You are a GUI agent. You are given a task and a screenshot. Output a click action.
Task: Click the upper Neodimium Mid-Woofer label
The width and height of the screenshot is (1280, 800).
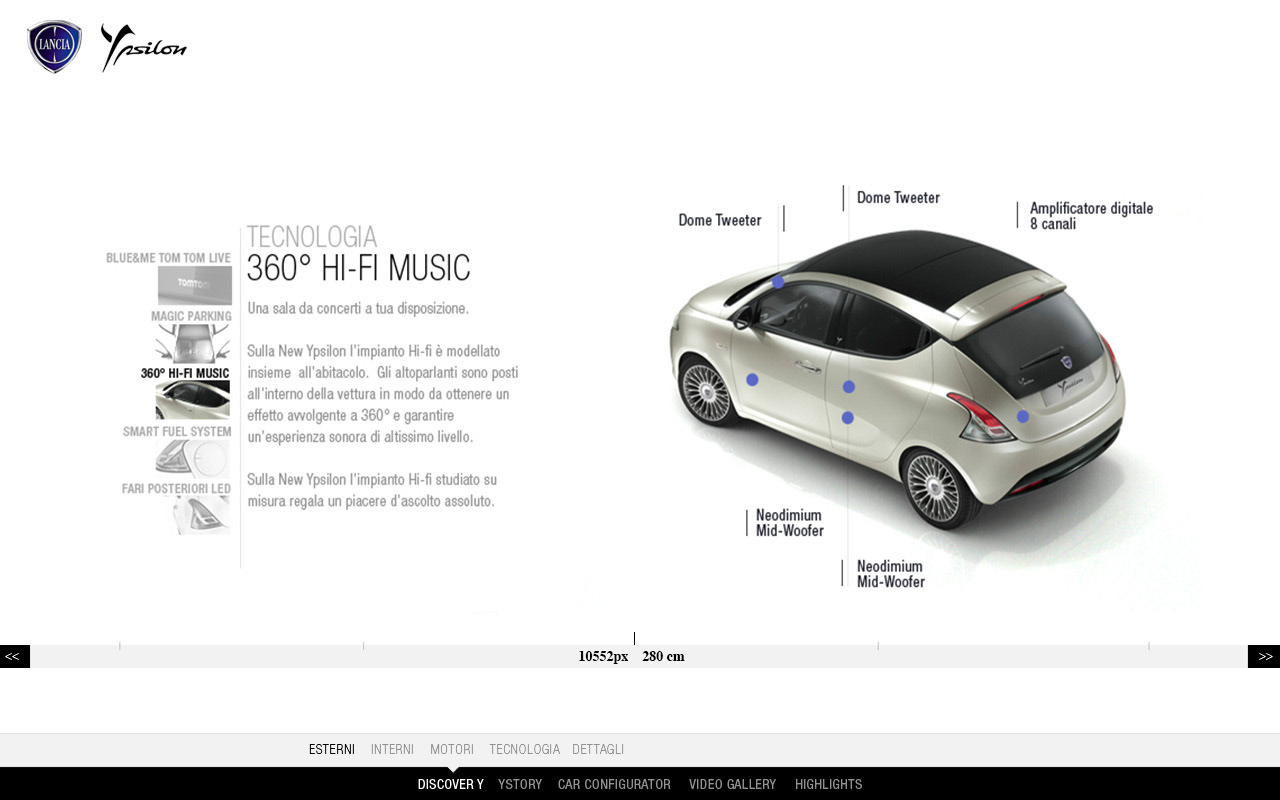pos(789,523)
